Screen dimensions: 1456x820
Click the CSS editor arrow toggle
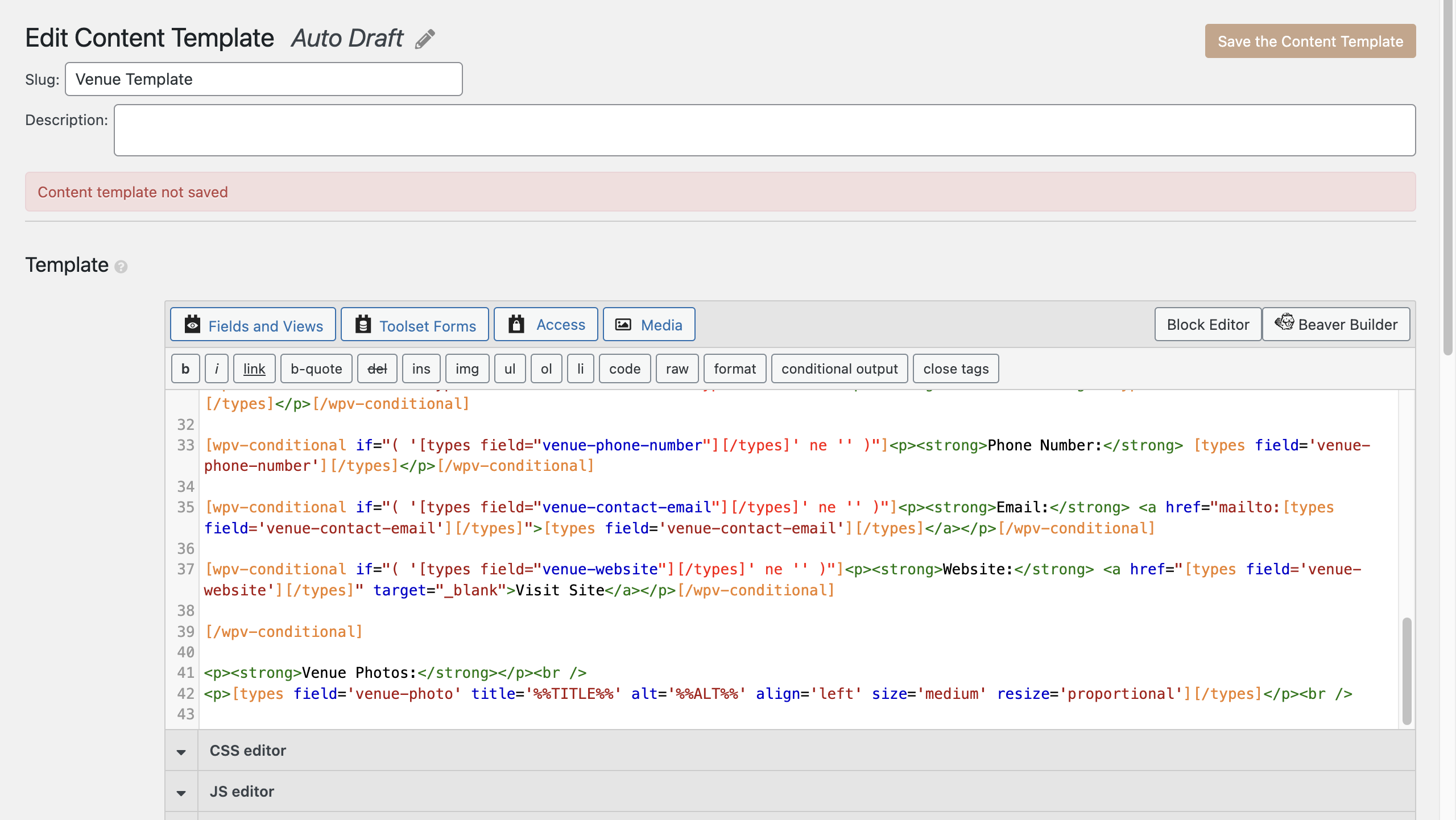click(x=181, y=752)
